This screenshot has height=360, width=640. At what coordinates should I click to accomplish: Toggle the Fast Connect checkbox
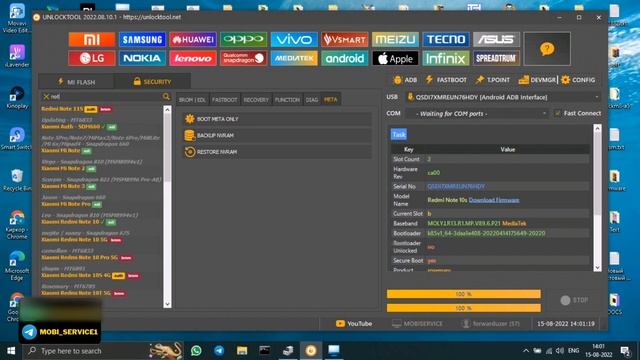pos(557,113)
